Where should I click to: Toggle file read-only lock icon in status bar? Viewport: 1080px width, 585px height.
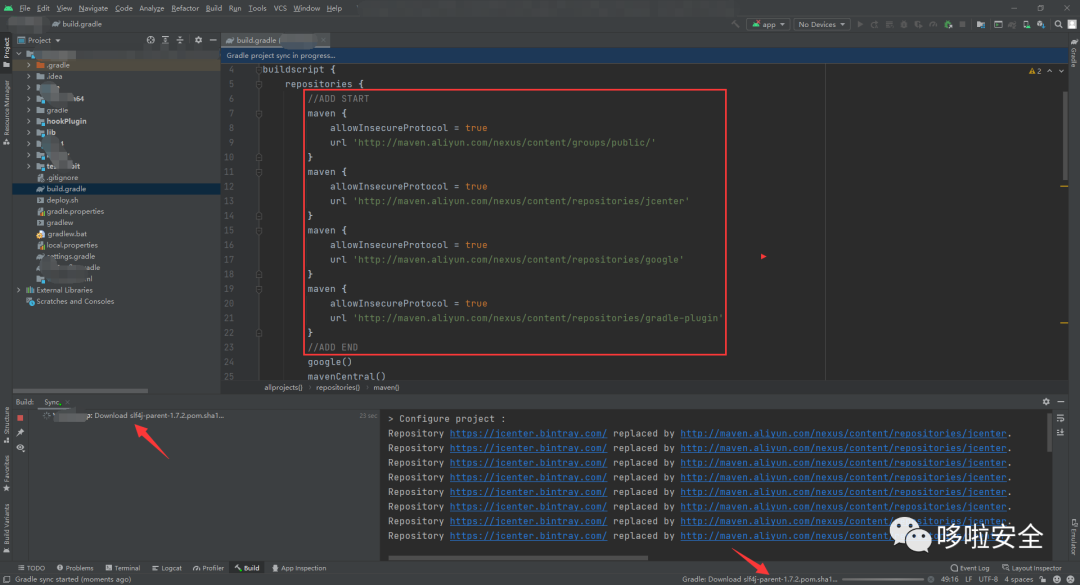click(1043, 579)
